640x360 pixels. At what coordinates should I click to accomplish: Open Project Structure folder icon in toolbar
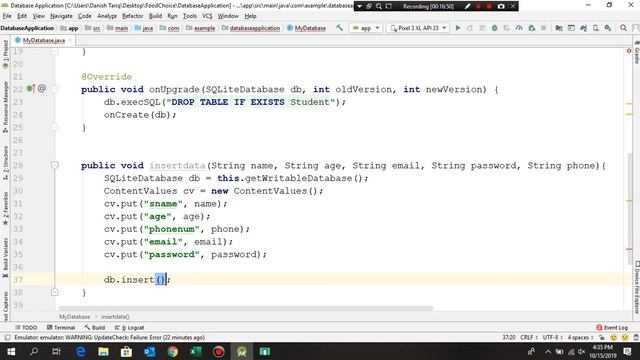(x=559, y=28)
